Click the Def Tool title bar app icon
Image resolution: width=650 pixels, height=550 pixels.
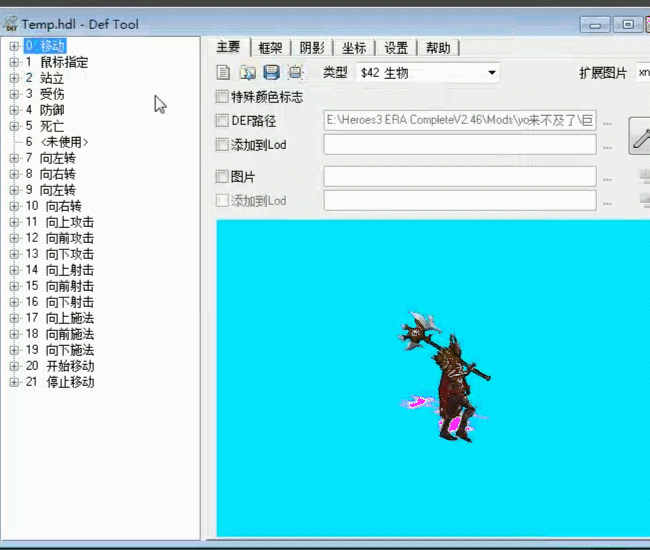pos(10,24)
